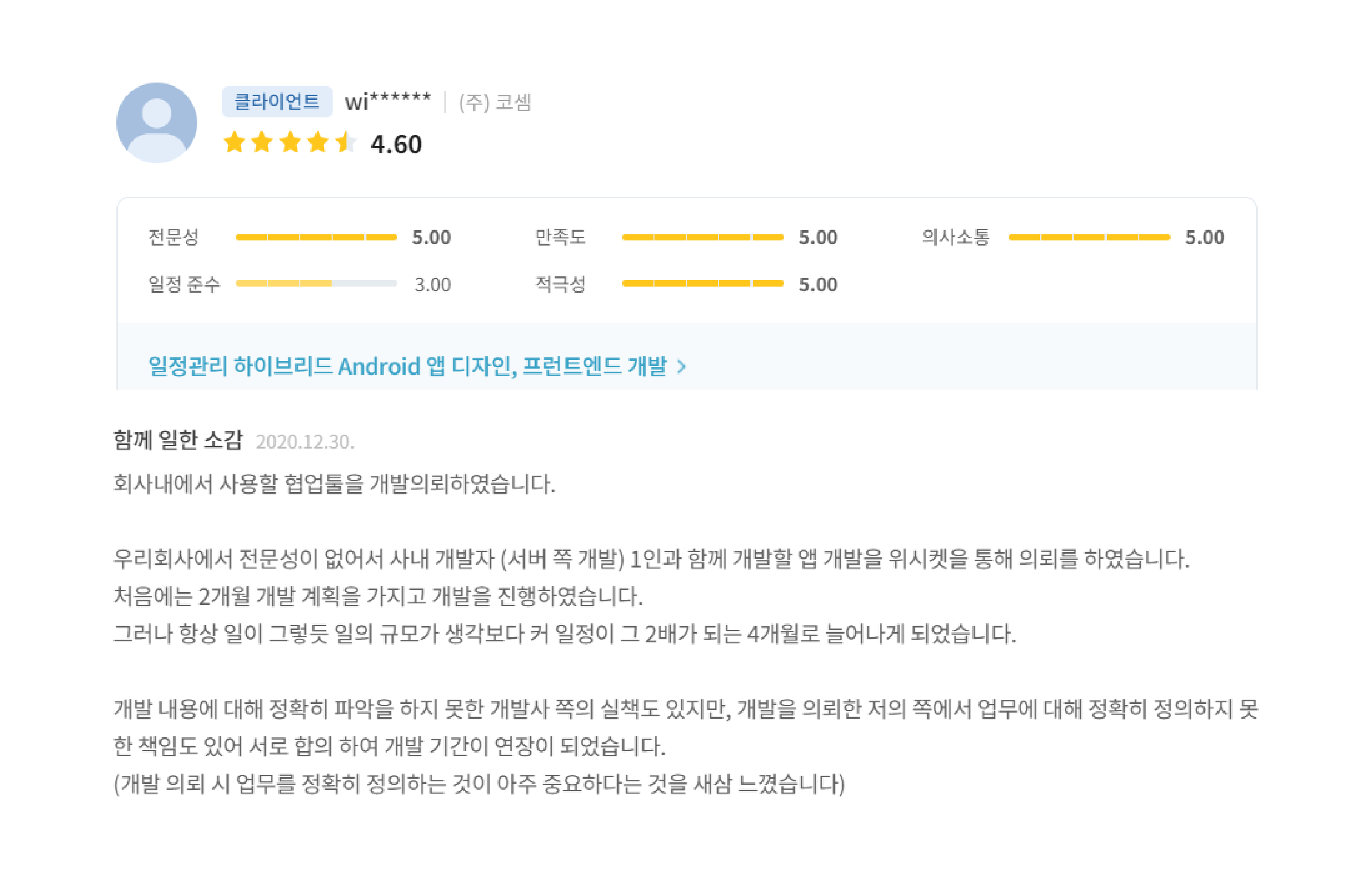Click the 전문성 rating bar
The width and height of the screenshot is (1372, 891).
pyautogui.click(x=316, y=237)
